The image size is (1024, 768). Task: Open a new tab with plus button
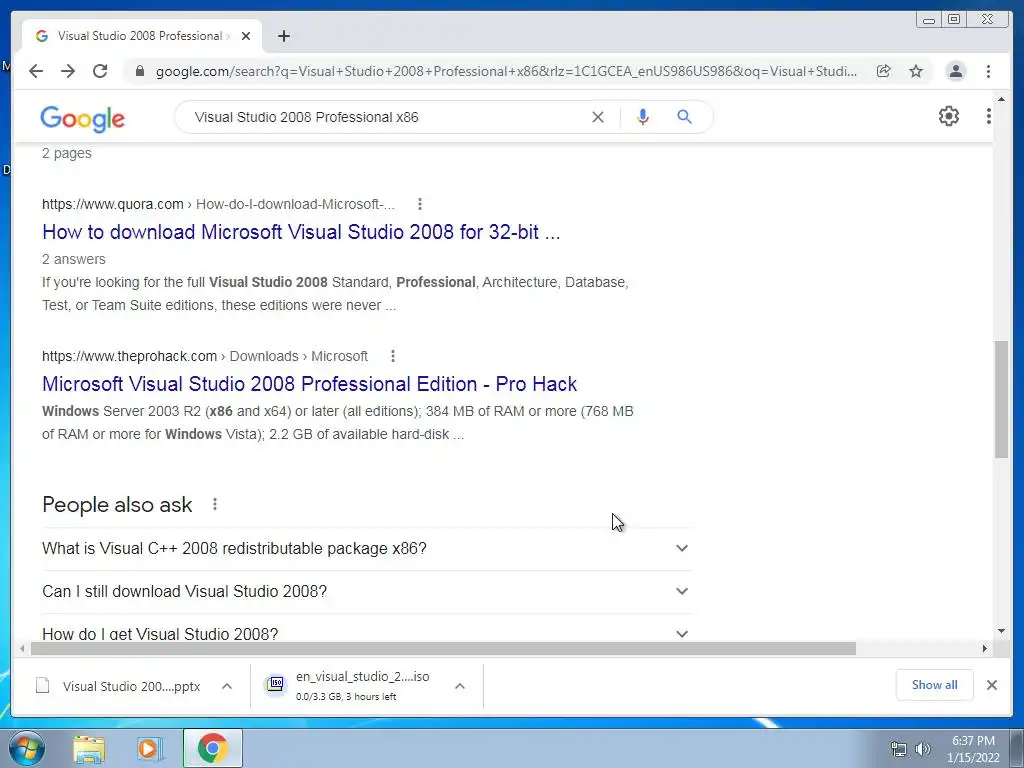click(283, 36)
